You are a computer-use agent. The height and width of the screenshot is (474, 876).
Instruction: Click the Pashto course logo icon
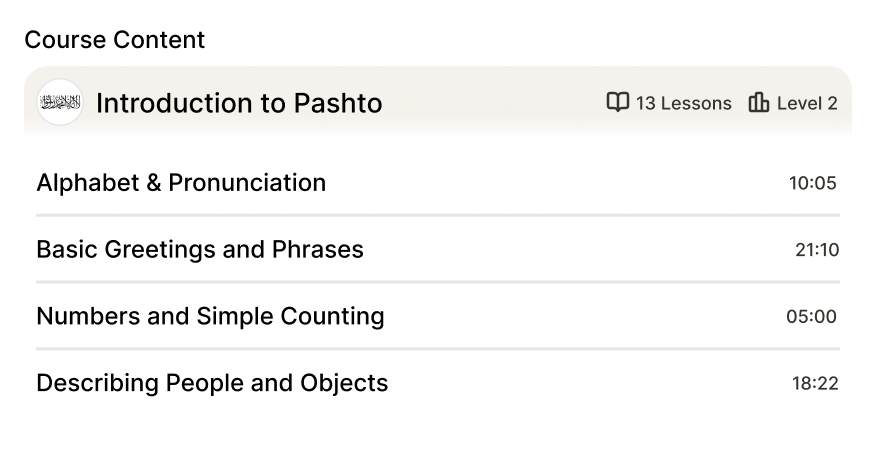(x=60, y=102)
